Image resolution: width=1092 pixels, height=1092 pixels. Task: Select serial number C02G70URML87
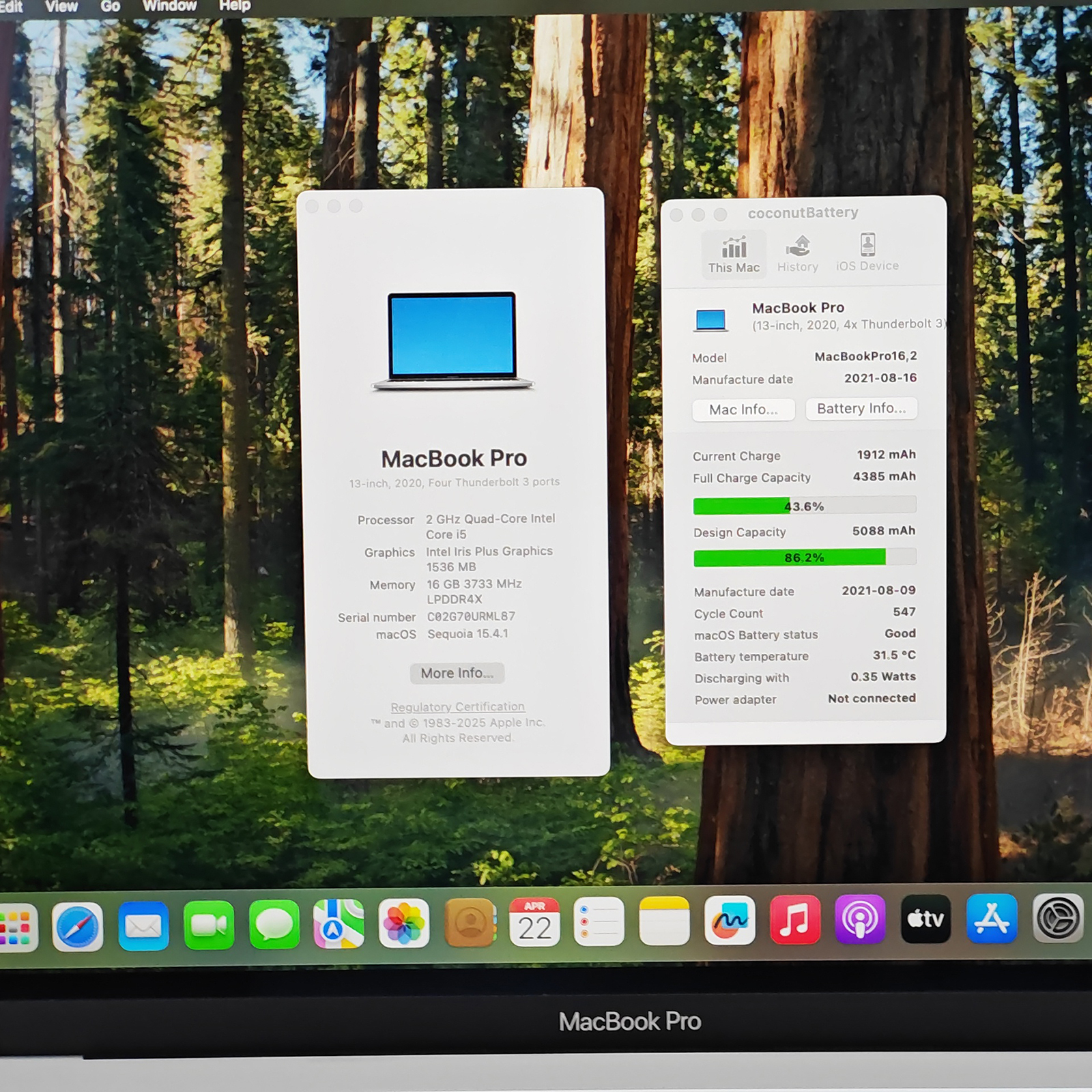pos(471,616)
